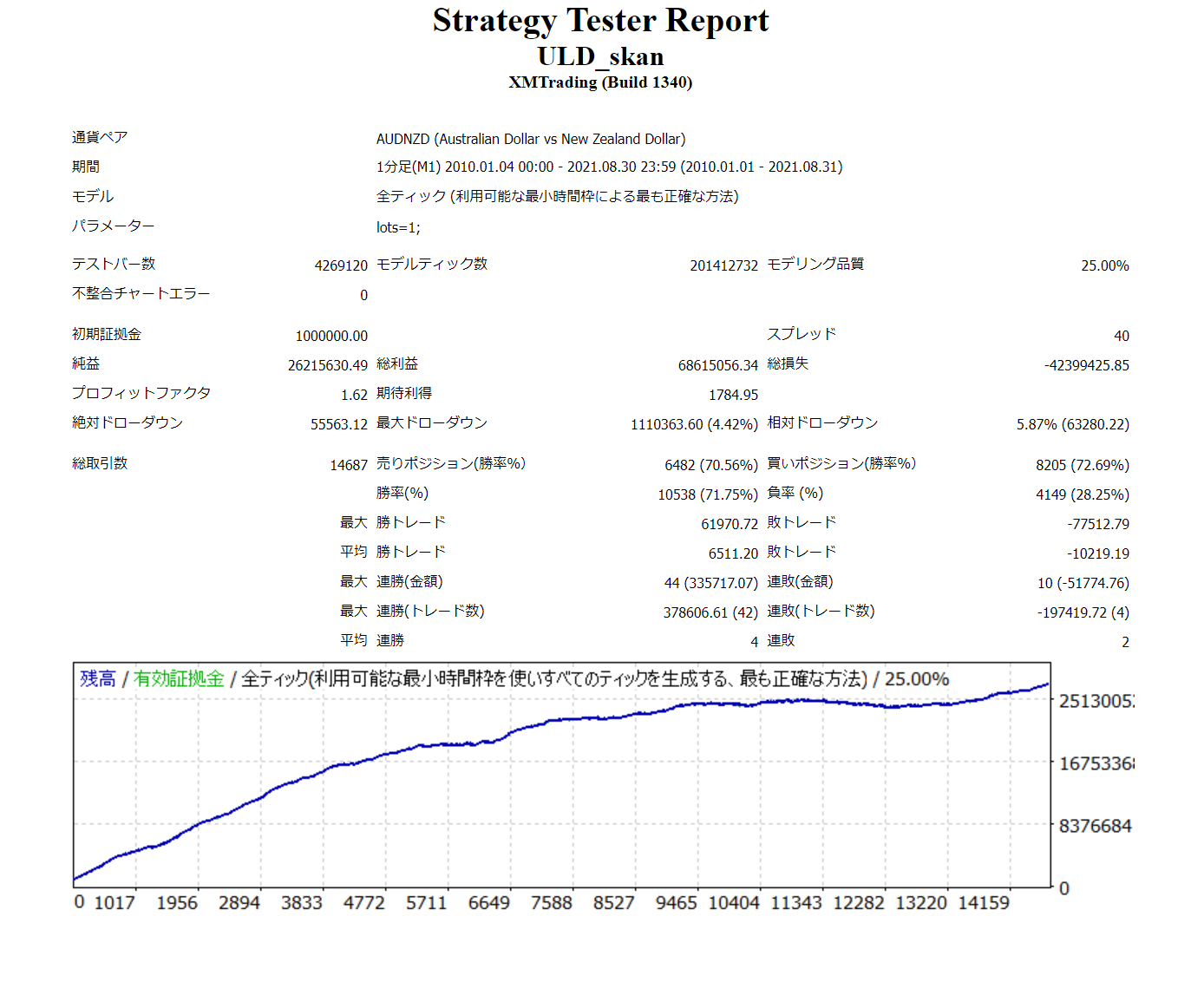Click the lots=1; parameter value

coord(398,227)
